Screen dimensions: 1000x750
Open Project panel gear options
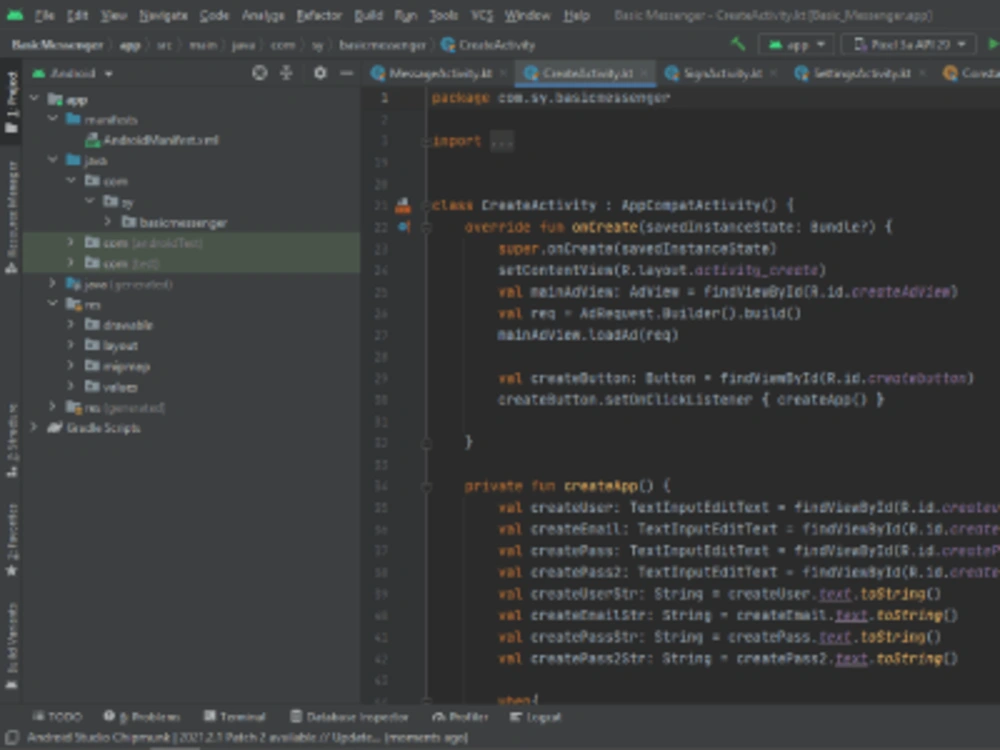click(320, 73)
